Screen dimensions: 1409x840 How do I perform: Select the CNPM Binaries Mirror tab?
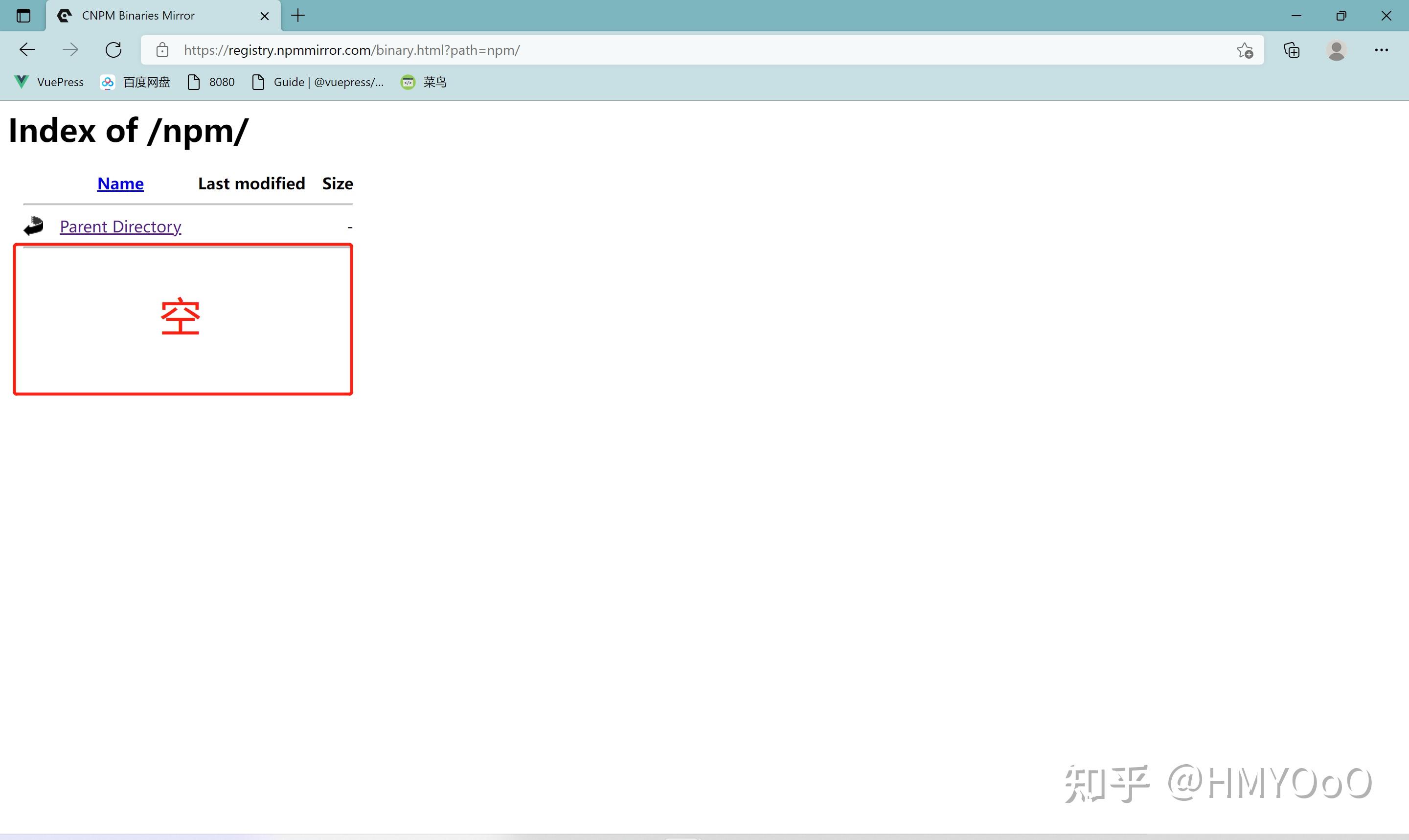[138, 16]
